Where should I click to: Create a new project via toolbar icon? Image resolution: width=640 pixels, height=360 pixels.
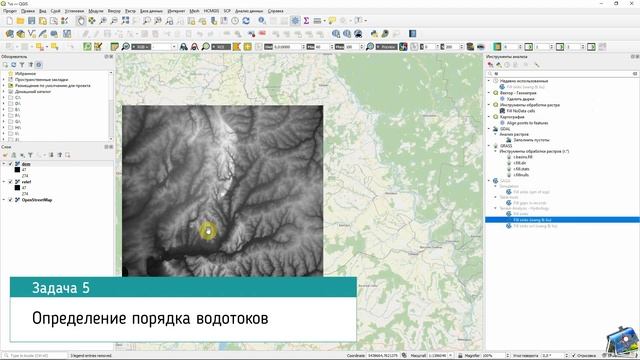click(9, 21)
